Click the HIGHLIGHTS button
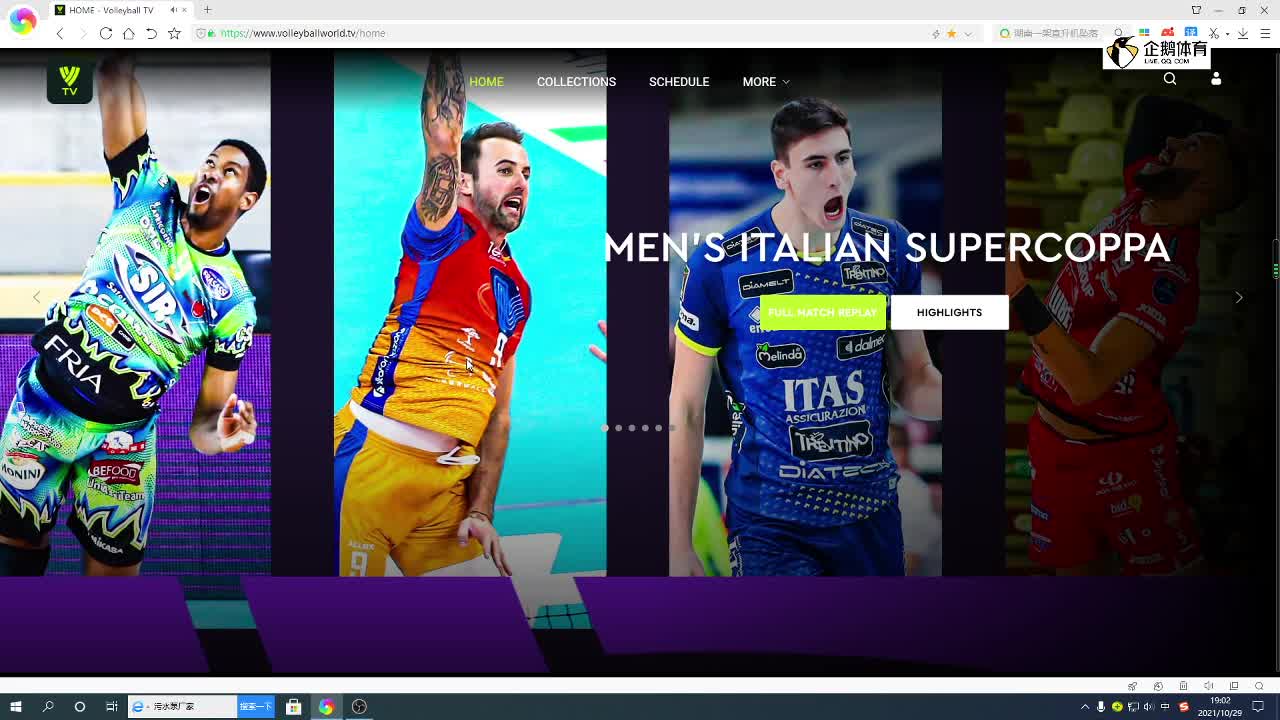The height and width of the screenshot is (720, 1280). coord(949,312)
